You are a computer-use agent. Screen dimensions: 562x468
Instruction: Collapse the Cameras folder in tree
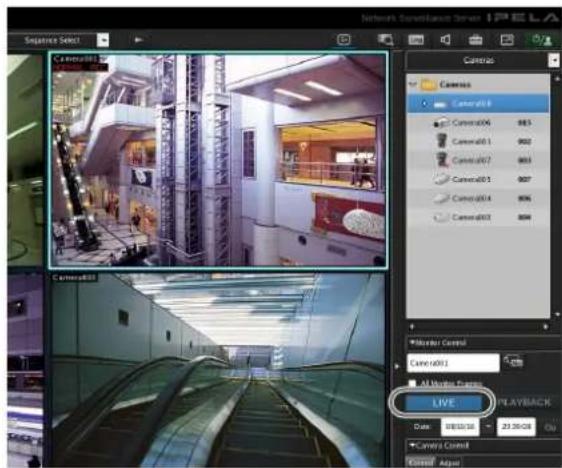click(x=412, y=85)
